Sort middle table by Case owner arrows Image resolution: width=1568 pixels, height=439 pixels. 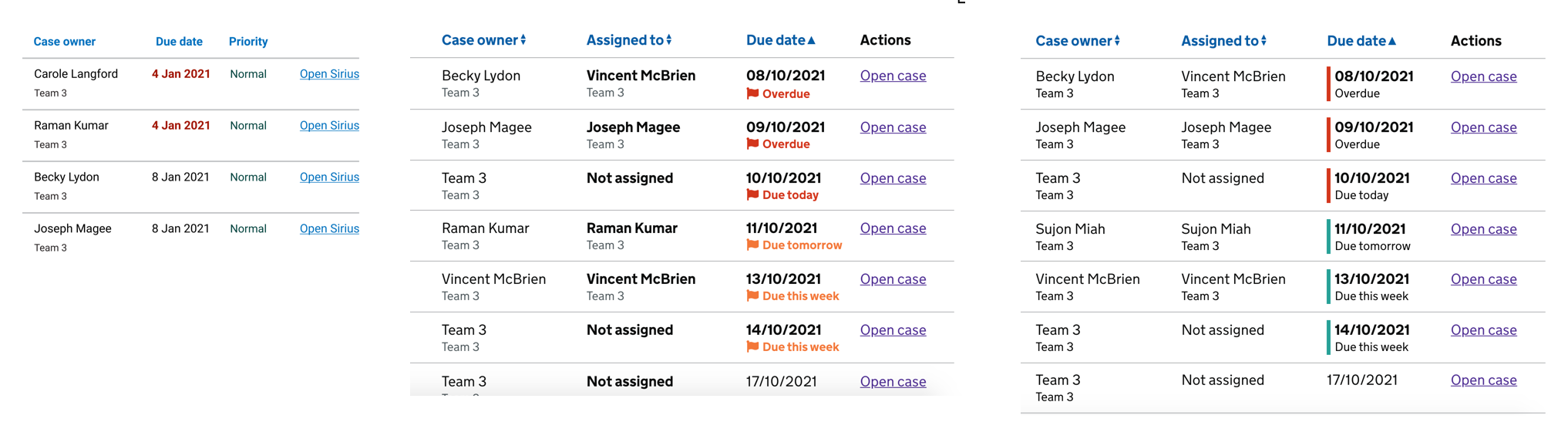tap(523, 40)
